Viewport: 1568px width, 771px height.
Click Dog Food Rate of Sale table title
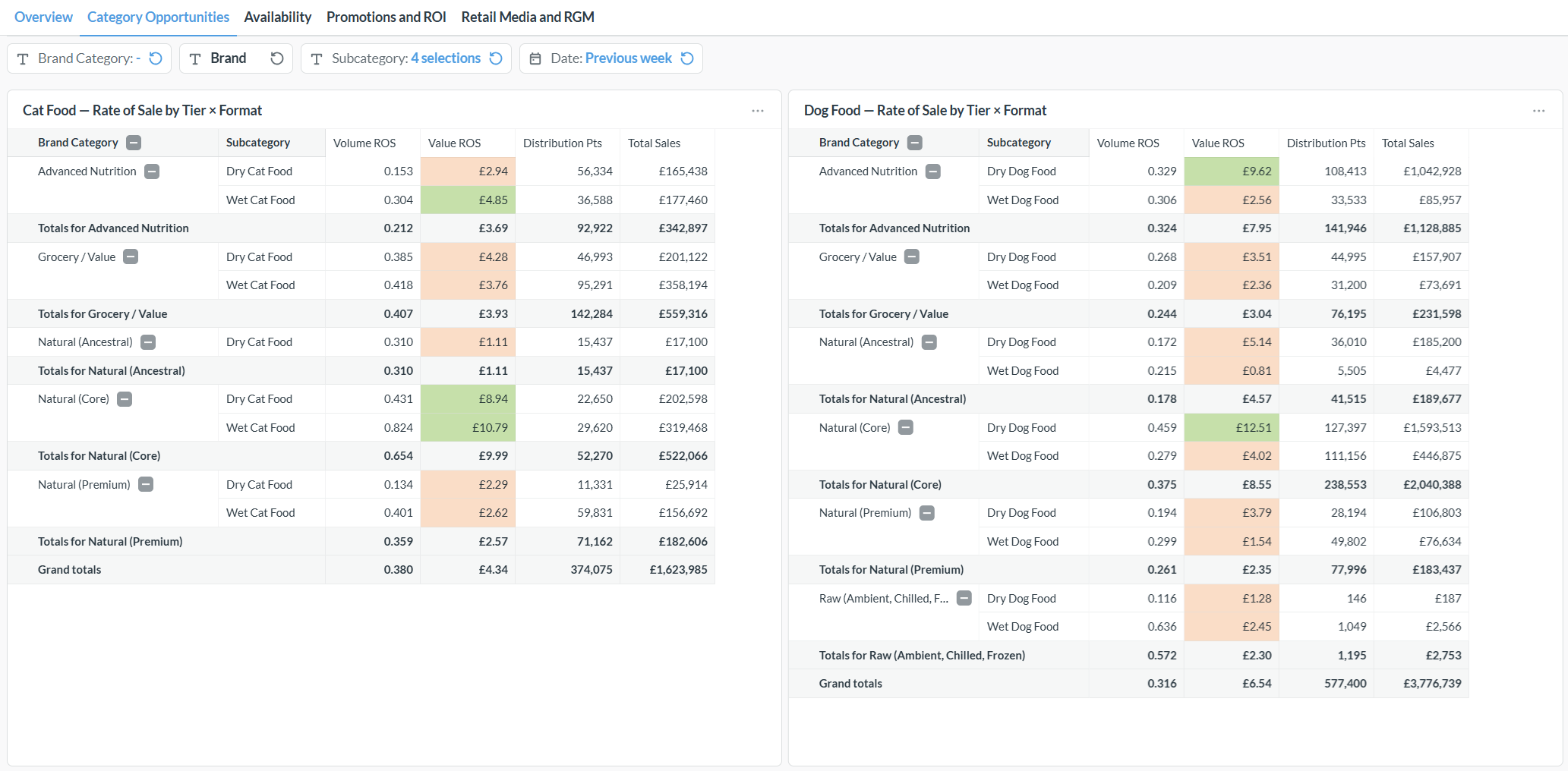click(925, 111)
